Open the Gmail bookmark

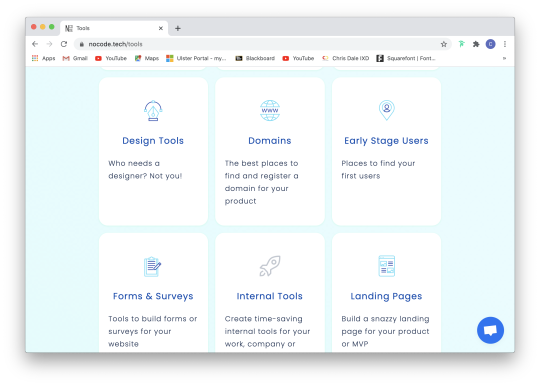click(x=75, y=58)
